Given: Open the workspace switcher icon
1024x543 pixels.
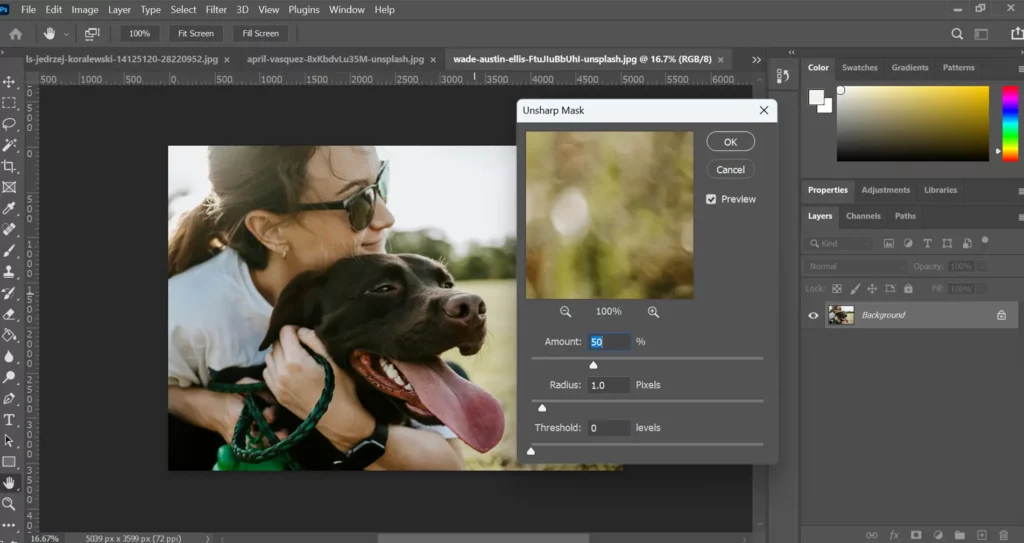Looking at the screenshot, I should 981,34.
